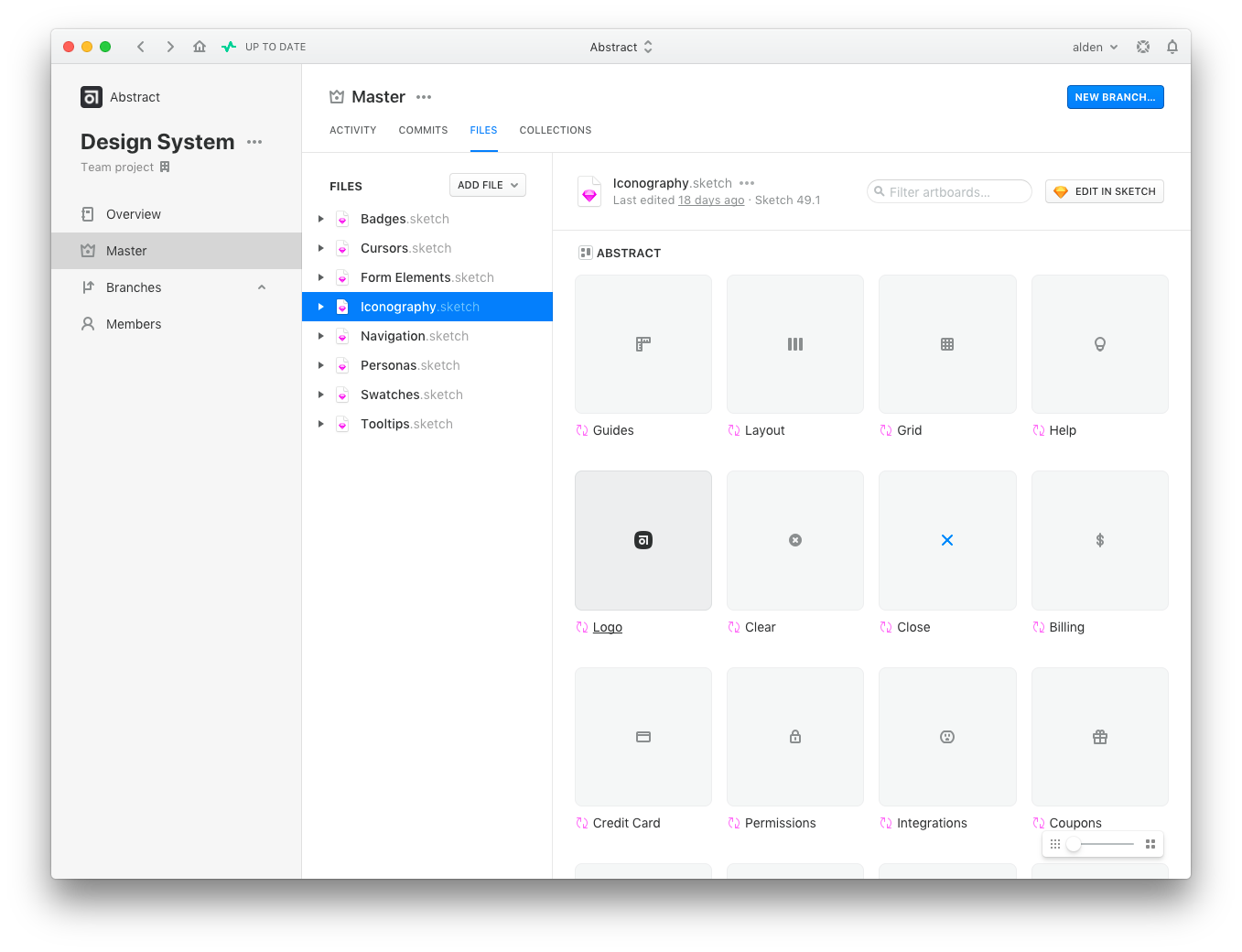Select the Badges.sketch file
The width and height of the screenshot is (1242, 952).
[x=427, y=219]
